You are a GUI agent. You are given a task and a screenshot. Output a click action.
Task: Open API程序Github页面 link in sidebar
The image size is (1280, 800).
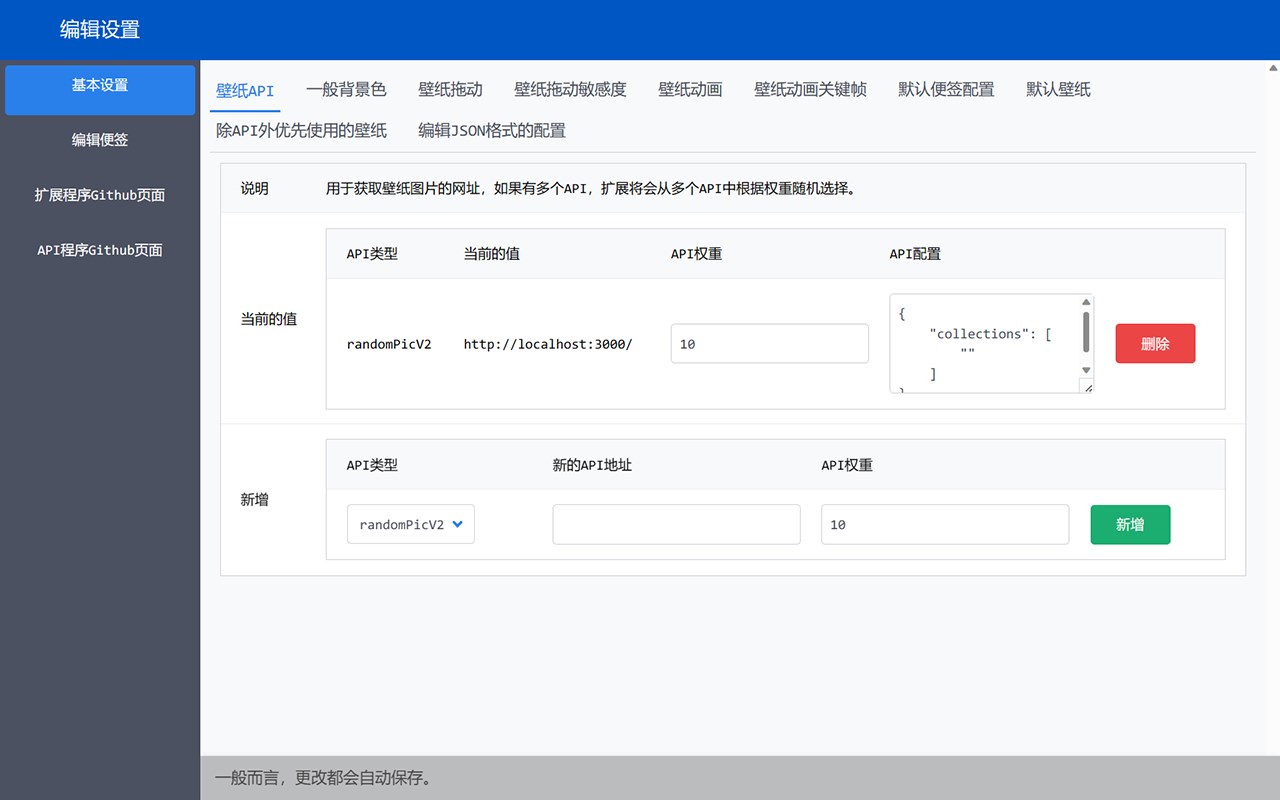(100, 251)
